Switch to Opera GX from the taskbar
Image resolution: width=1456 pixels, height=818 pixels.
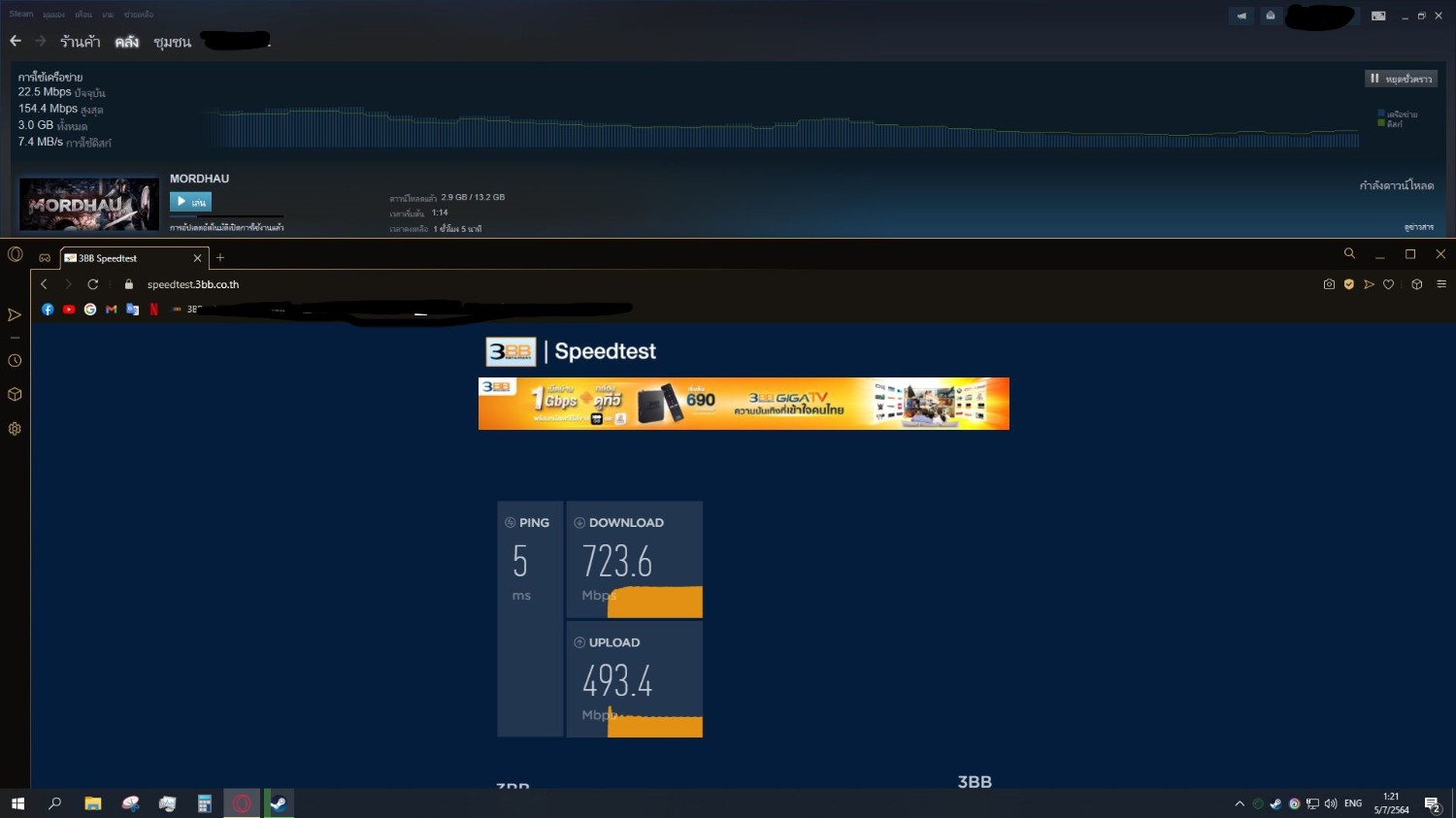(x=242, y=803)
